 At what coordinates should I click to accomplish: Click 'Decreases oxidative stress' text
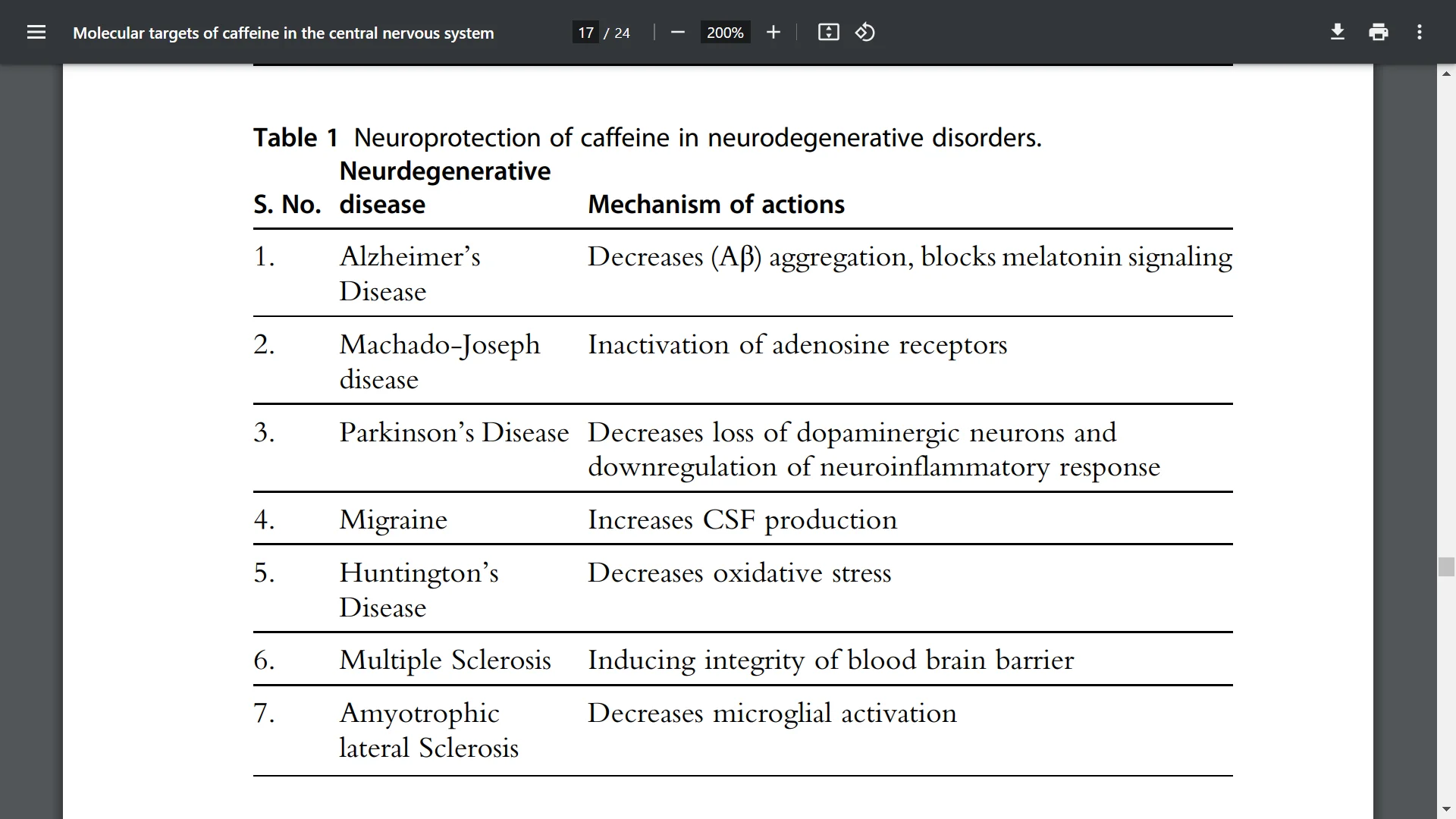tap(739, 573)
